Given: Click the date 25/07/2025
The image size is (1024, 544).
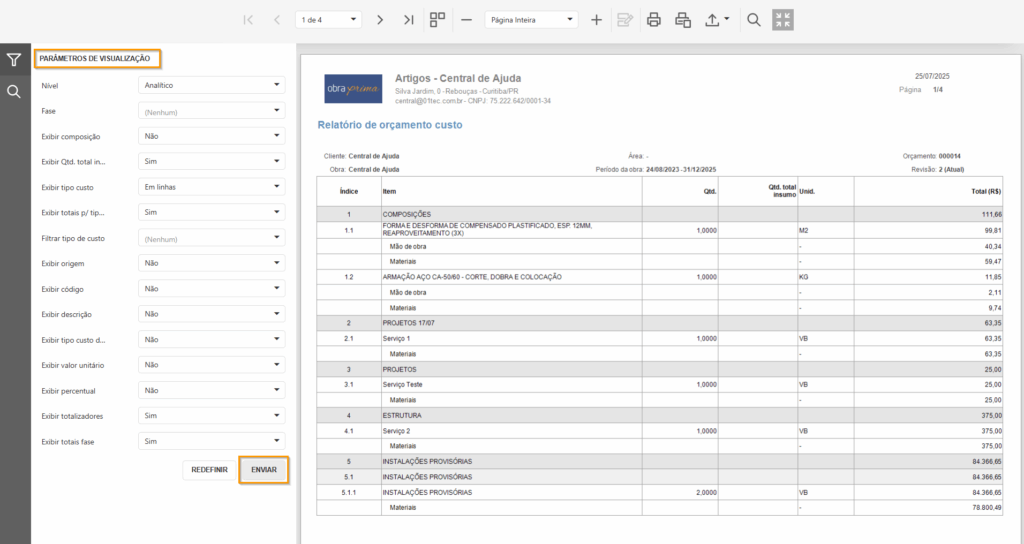Looking at the screenshot, I should (932, 76).
